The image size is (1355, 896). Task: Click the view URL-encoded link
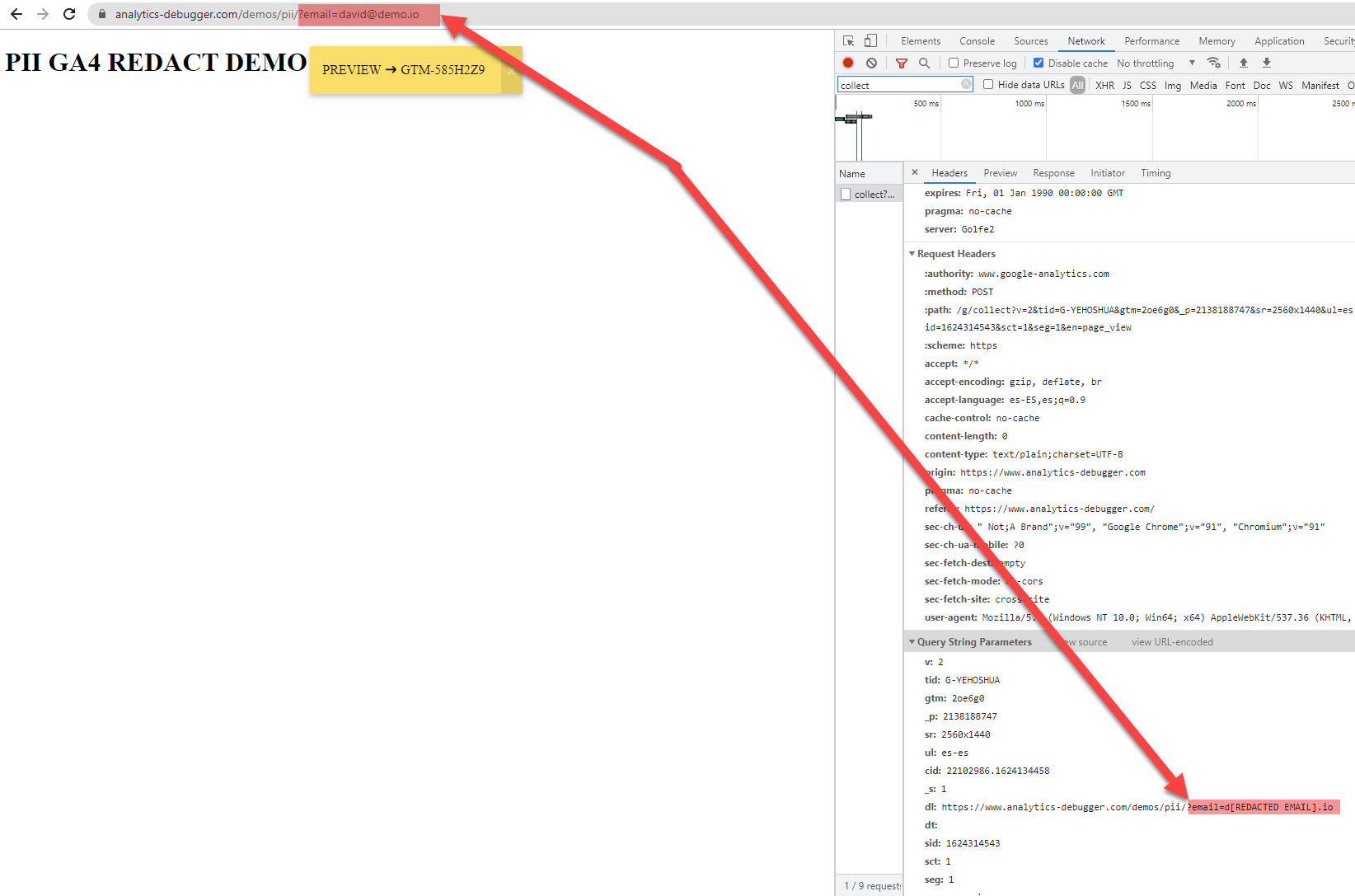point(1172,642)
